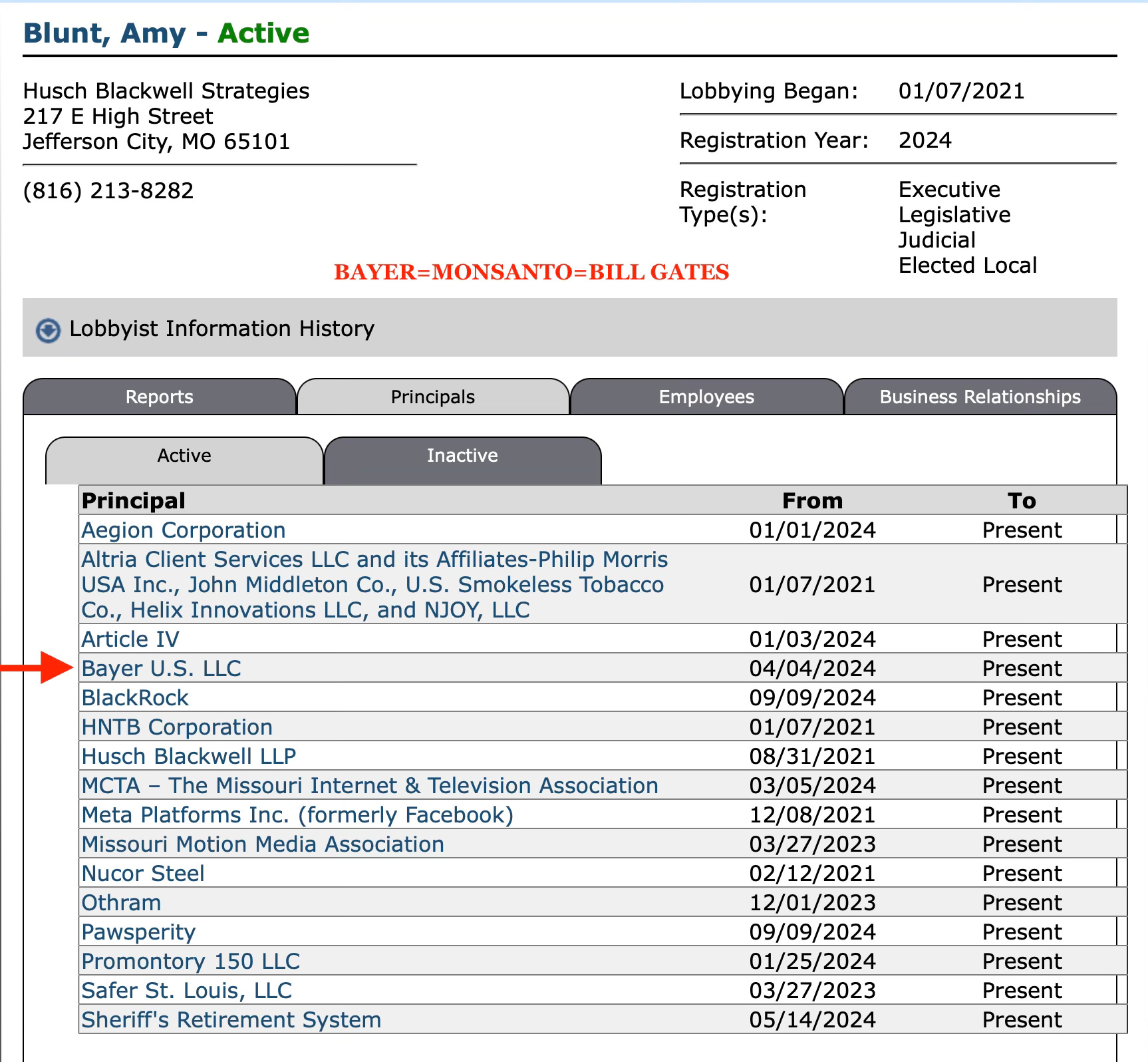
Task: Open the Employees tab
Action: click(706, 397)
